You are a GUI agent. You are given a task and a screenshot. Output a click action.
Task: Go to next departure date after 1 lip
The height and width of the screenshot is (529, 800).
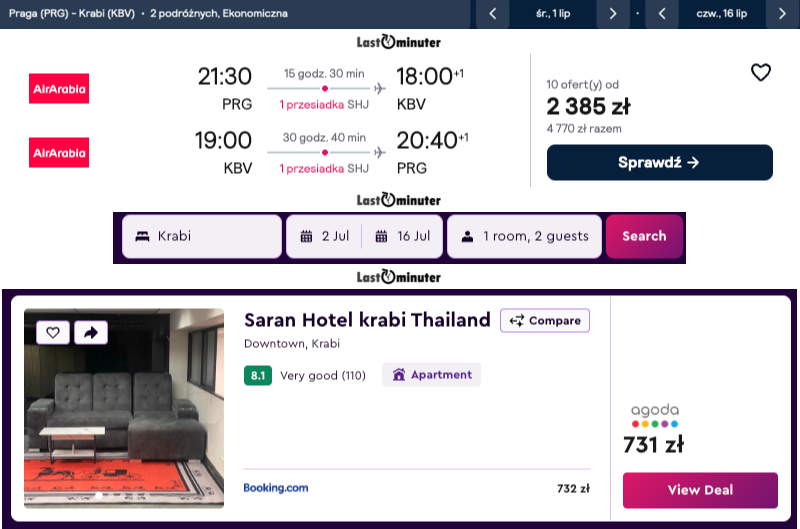(613, 14)
